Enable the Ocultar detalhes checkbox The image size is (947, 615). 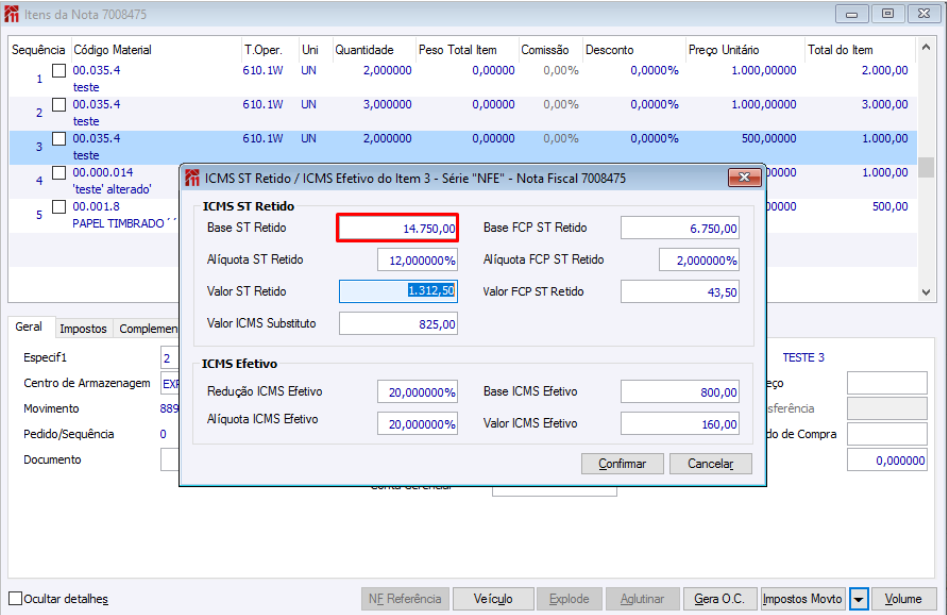(15, 599)
